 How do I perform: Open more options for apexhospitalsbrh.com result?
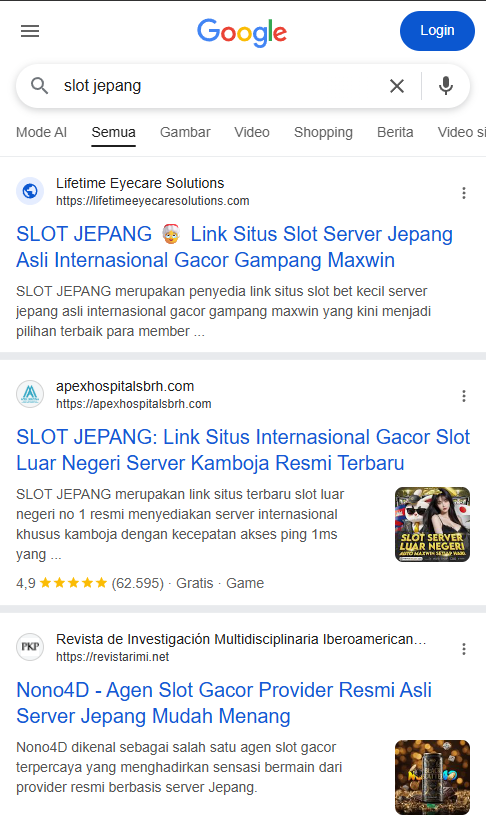pyautogui.click(x=464, y=396)
